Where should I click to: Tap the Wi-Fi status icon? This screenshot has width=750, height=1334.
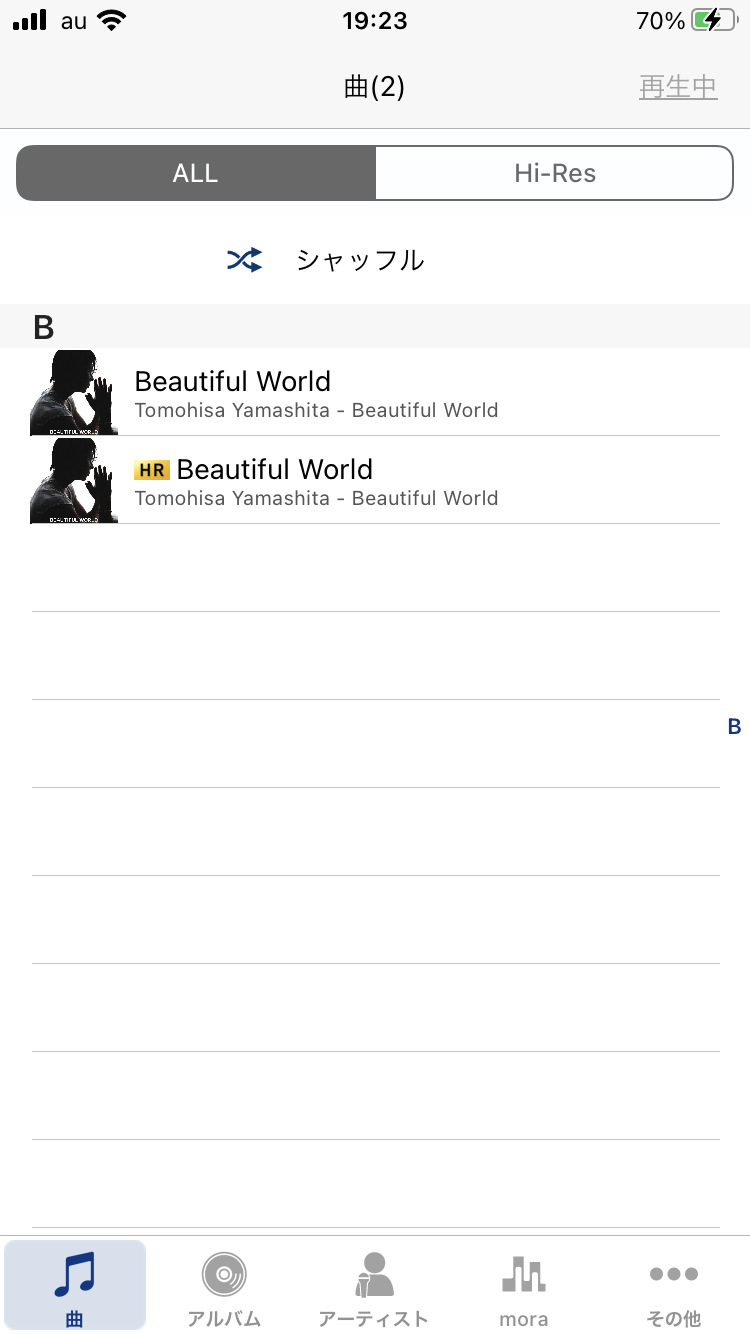(113, 20)
